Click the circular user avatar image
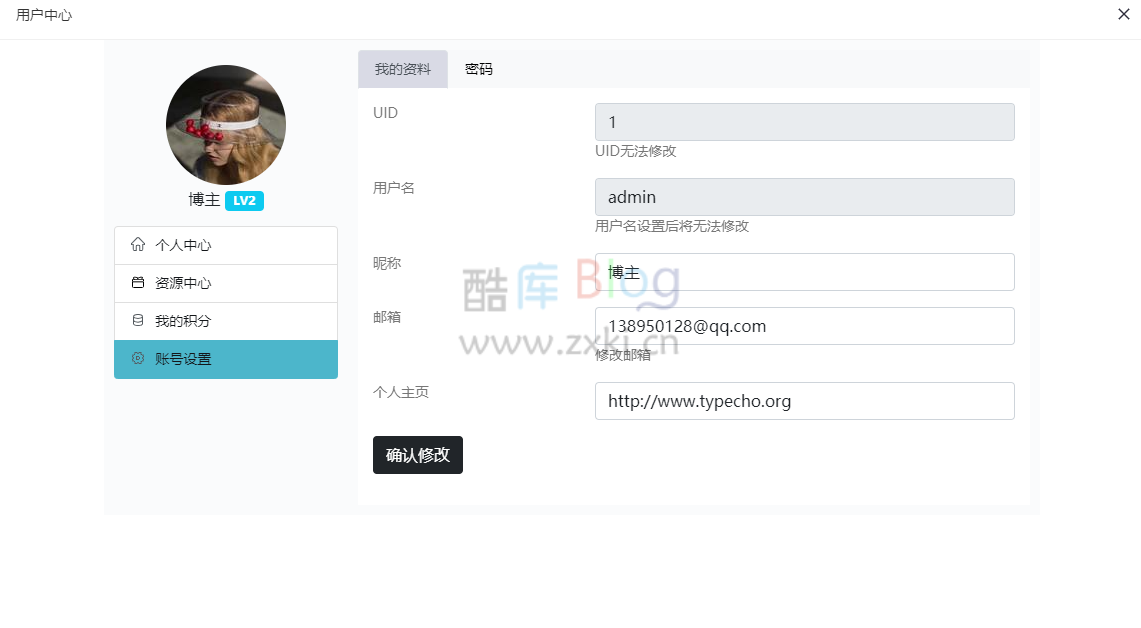The image size is (1141, 628). tap(225, 124)
